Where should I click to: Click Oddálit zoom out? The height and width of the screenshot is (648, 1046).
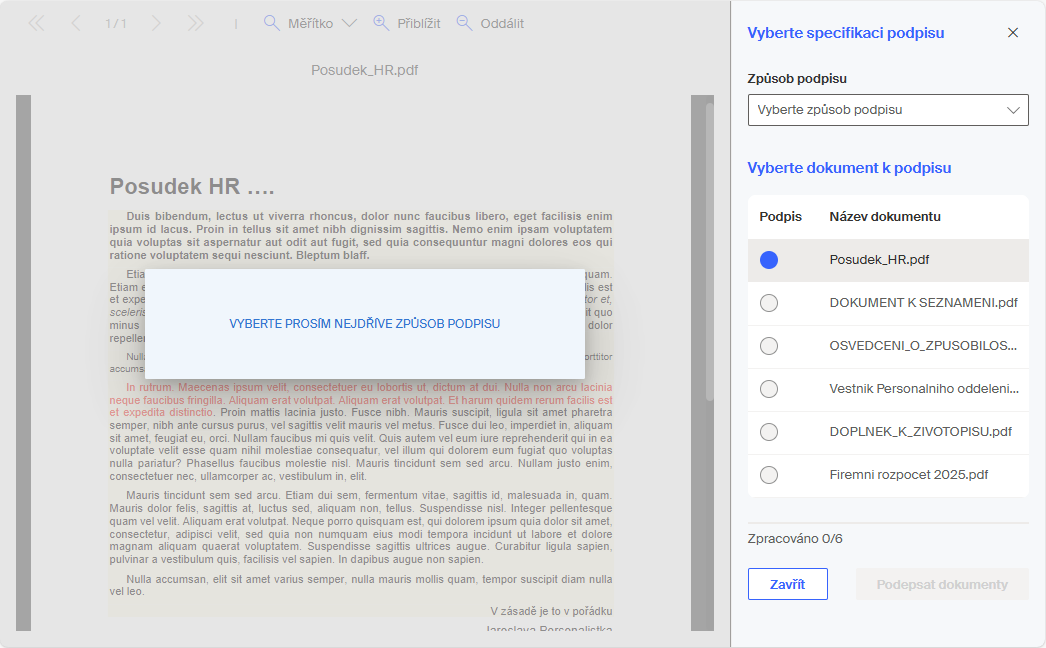pyautogui.click(x=490, y=23)
